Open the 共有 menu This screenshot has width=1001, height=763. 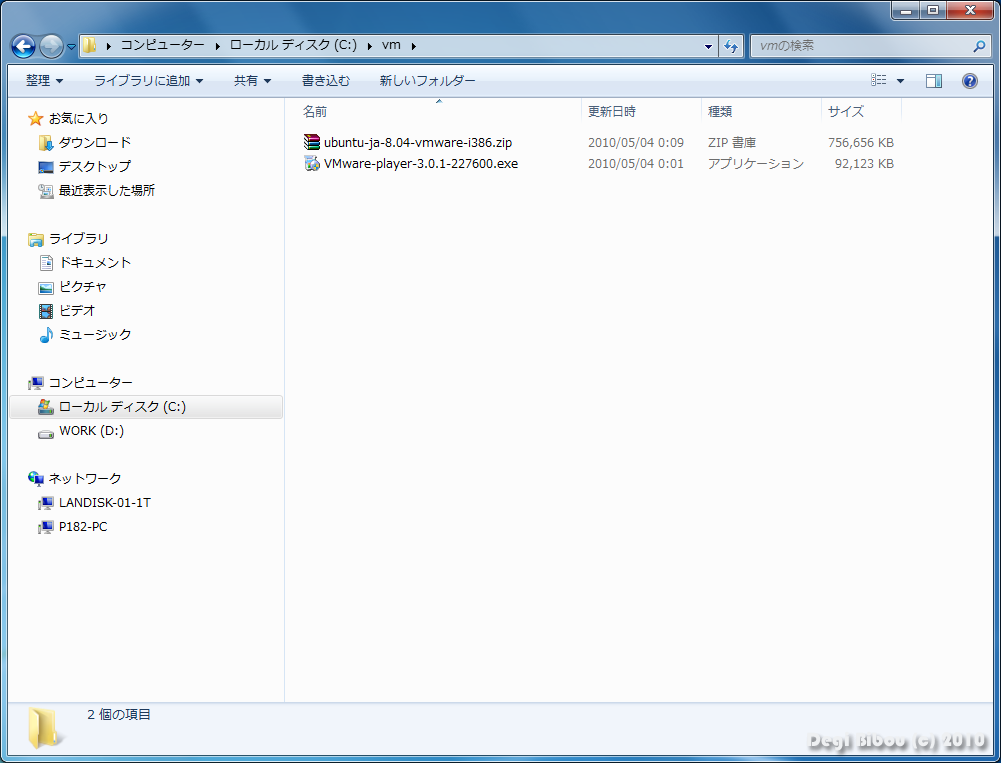point(252,81)
